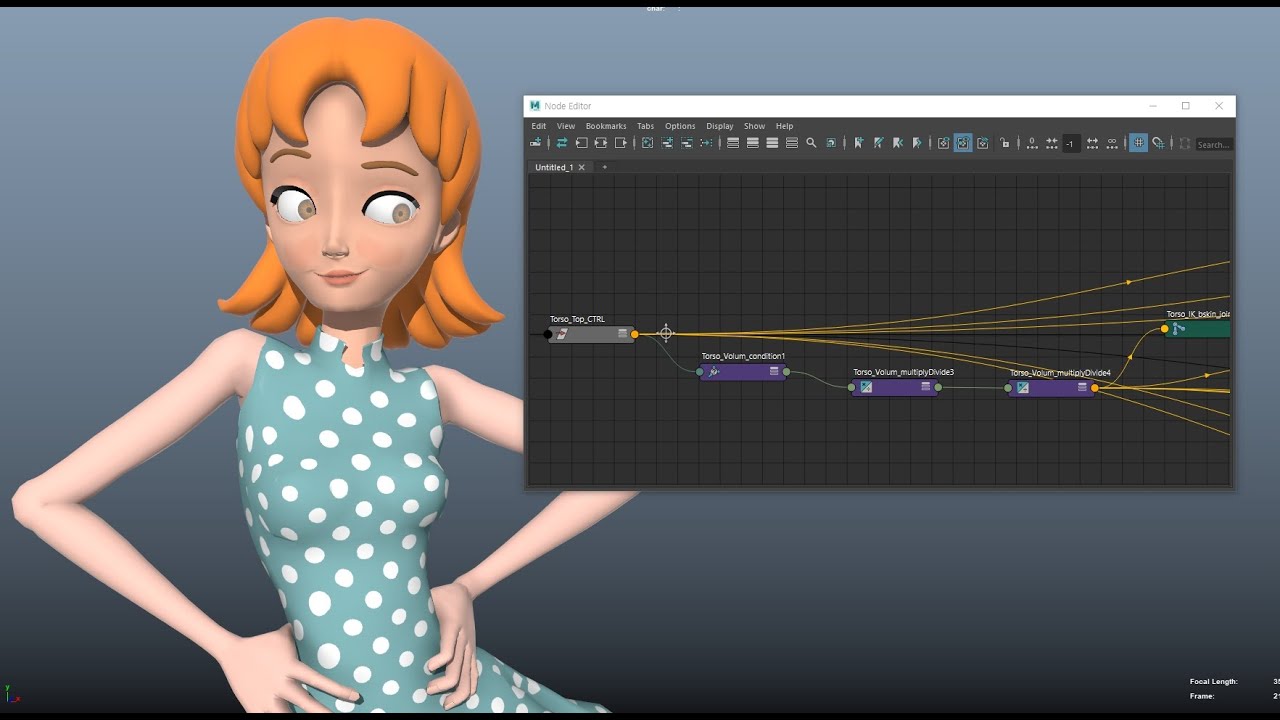This screenshot has height=720, width=1280.
Task: Maximize the Node Editor window
Action: pos(1186,106)
